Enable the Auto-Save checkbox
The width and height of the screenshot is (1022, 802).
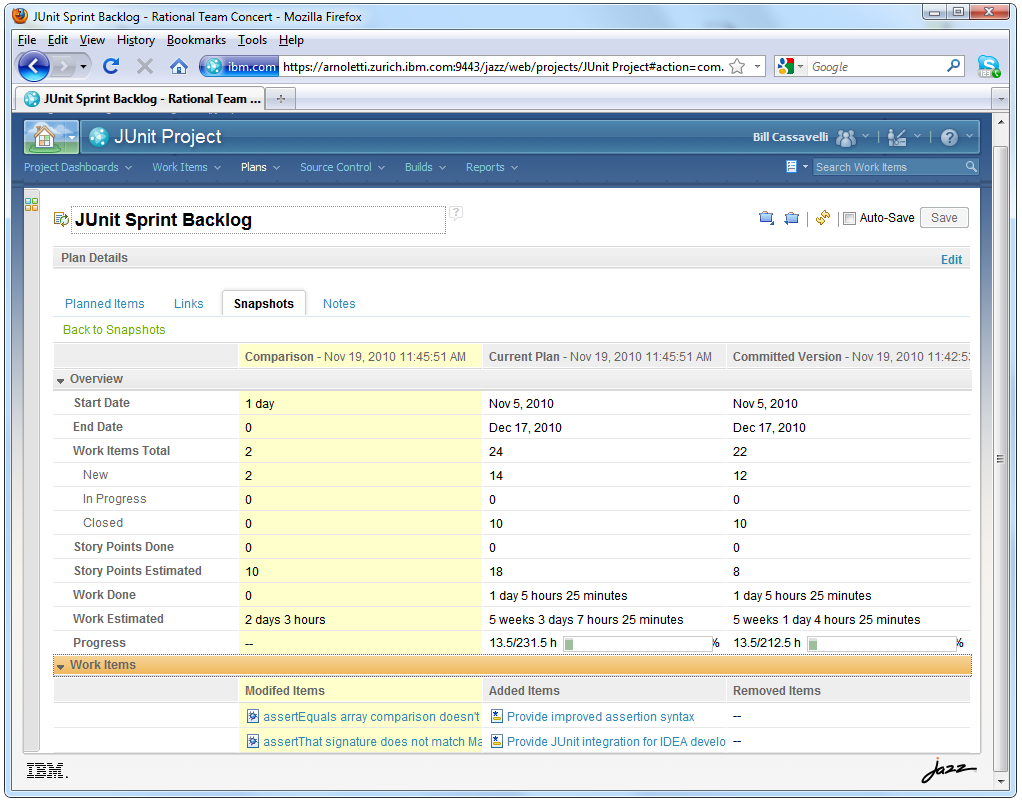pos(849,218)
